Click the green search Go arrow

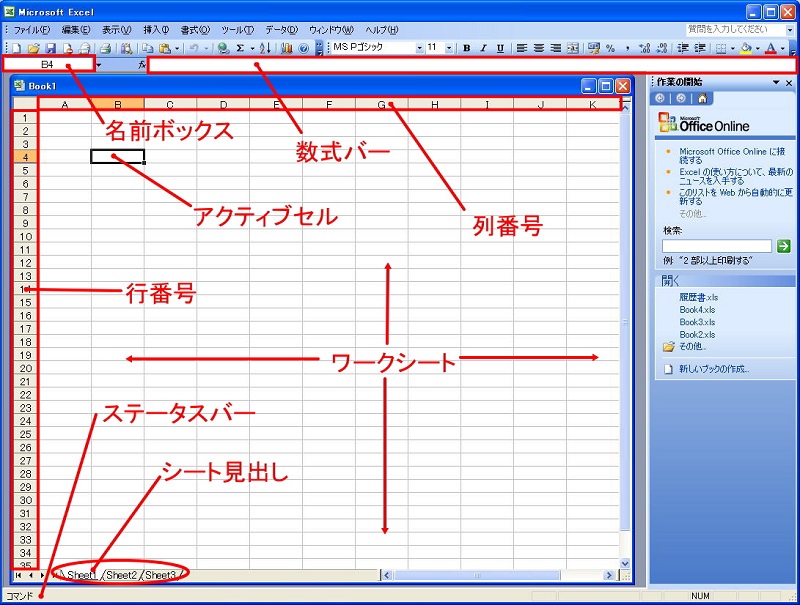783,246
